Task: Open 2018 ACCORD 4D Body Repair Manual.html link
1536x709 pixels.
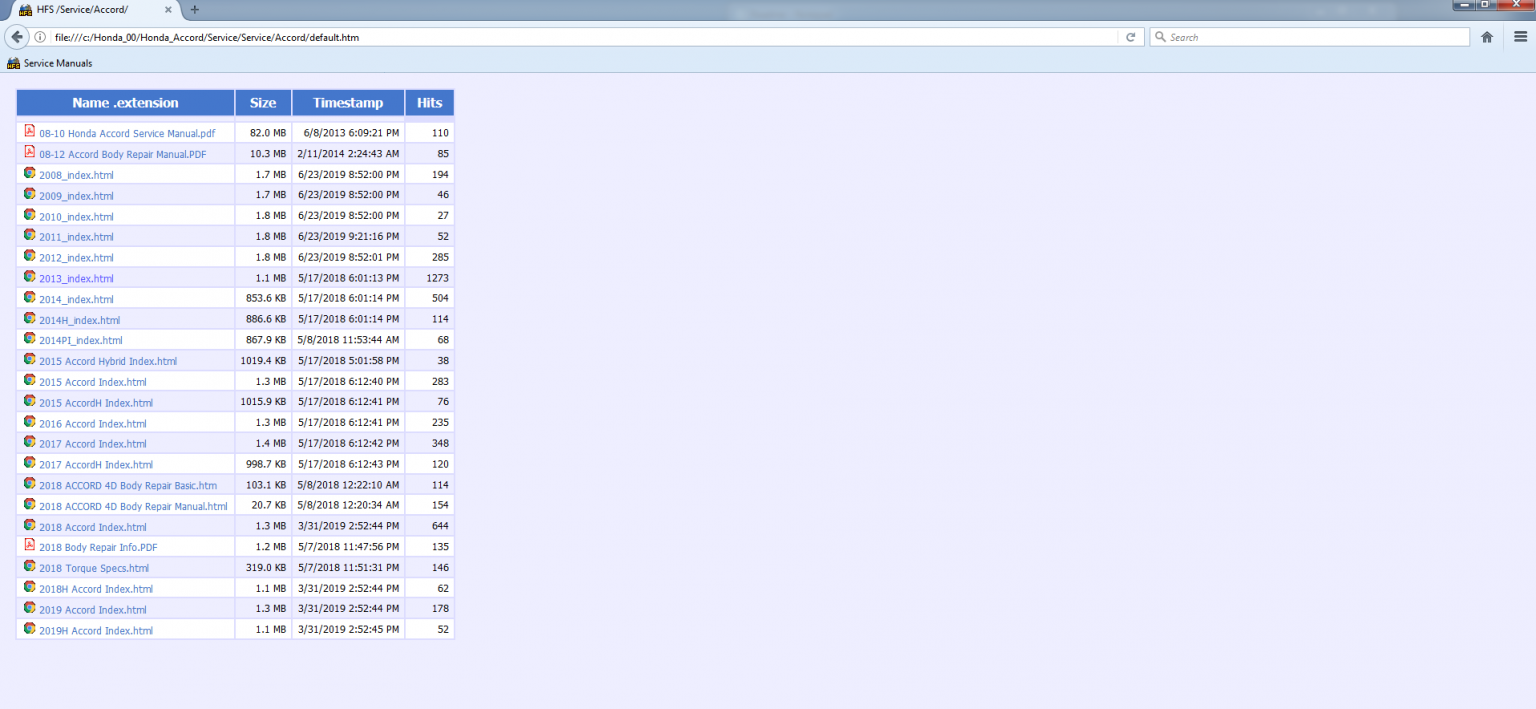Action: pos(133,506)
